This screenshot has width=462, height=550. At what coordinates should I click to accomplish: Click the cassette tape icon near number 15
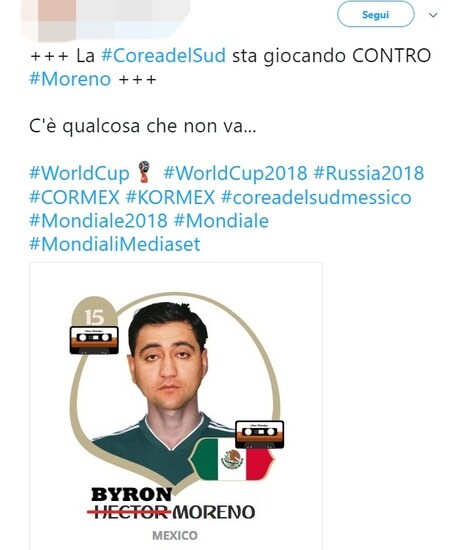click(x=94, y=340)
